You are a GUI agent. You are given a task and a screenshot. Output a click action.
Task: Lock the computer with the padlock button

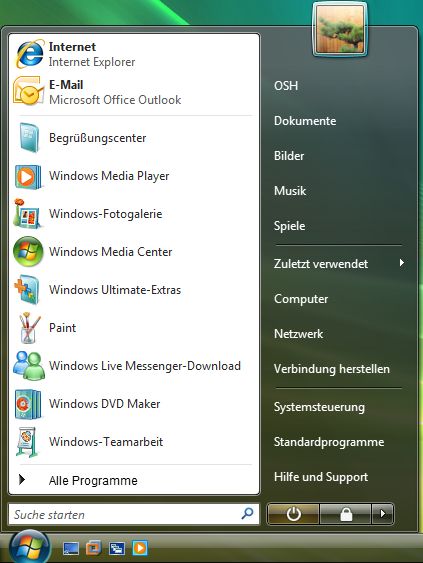345,514
